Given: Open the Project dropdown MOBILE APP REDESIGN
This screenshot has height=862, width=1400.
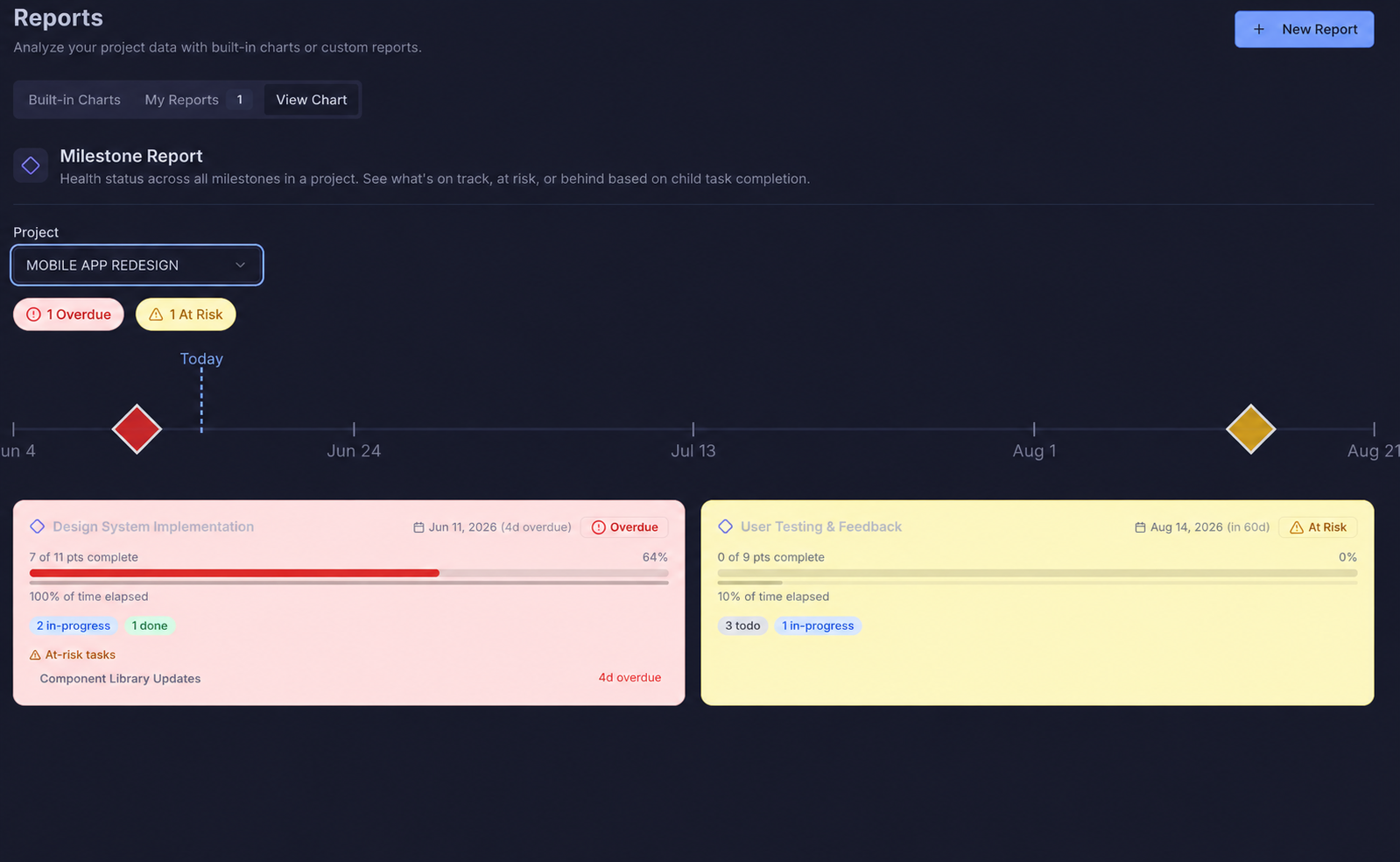Looking at the screenshot, I should point(137,265).
